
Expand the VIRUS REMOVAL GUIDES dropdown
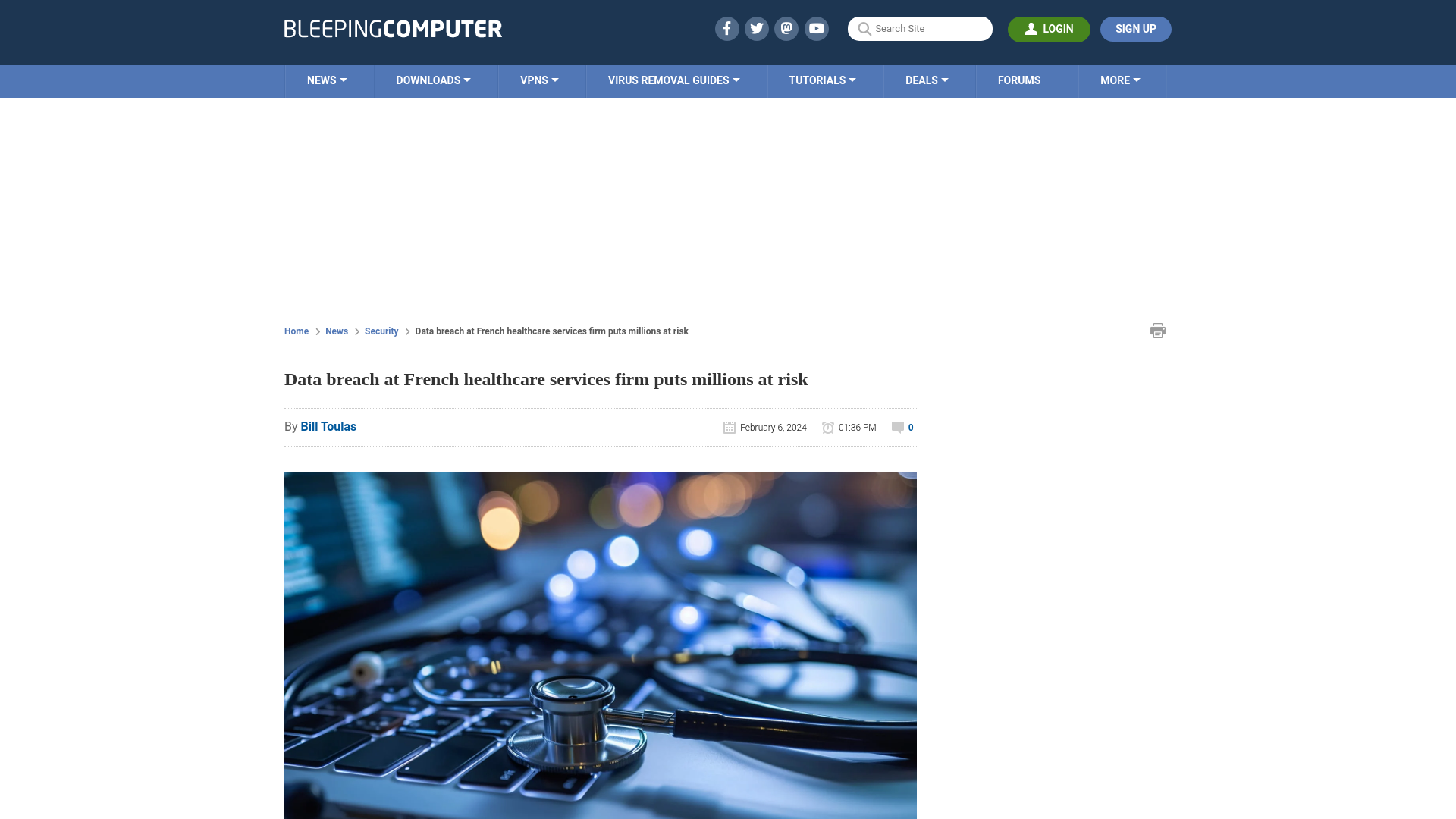click(x=674, y=80)
